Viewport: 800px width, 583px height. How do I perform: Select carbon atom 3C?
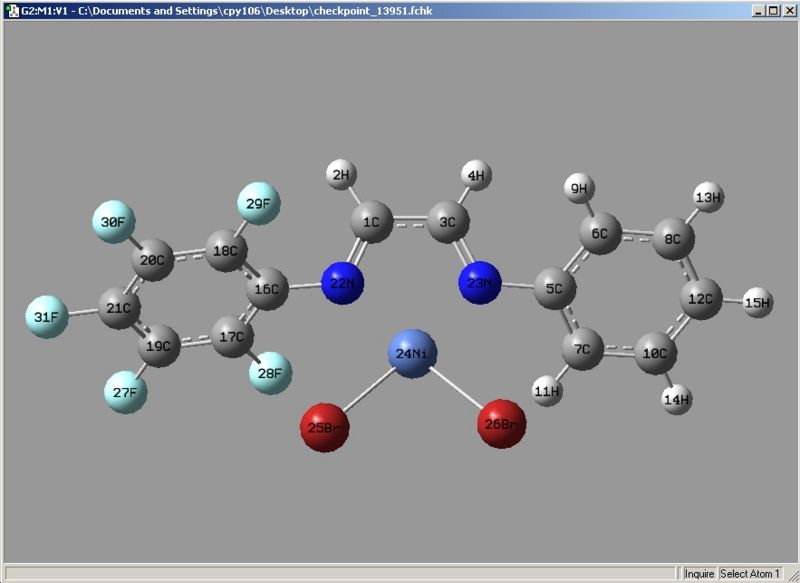(448, 223)
